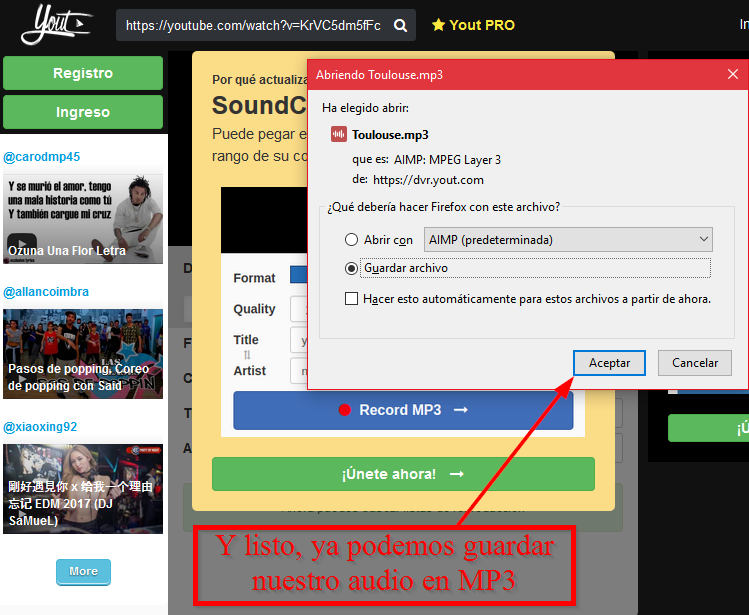The image size is (749, 615).
Task: Open the Pasos de popping video thumbnail
Action: (83, 354)
